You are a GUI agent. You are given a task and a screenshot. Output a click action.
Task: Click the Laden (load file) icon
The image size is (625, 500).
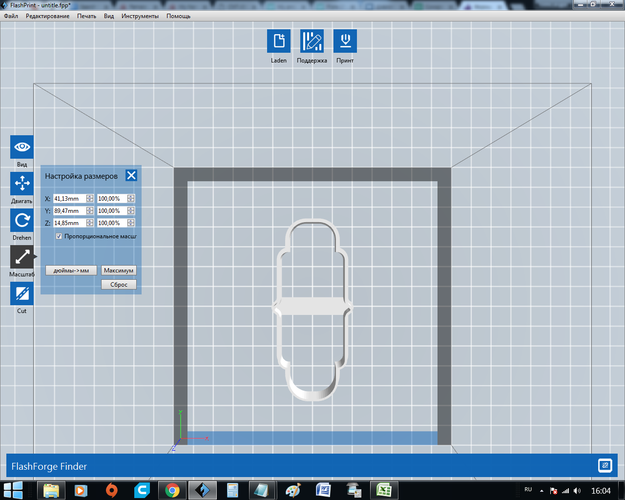[279, 41]
